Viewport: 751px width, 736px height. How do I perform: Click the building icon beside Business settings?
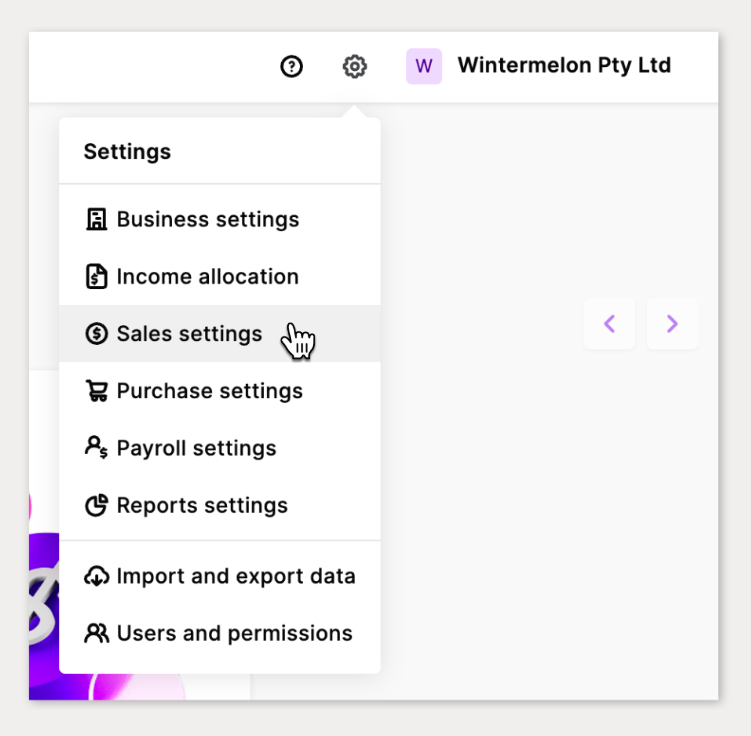(x=97, y=220)
